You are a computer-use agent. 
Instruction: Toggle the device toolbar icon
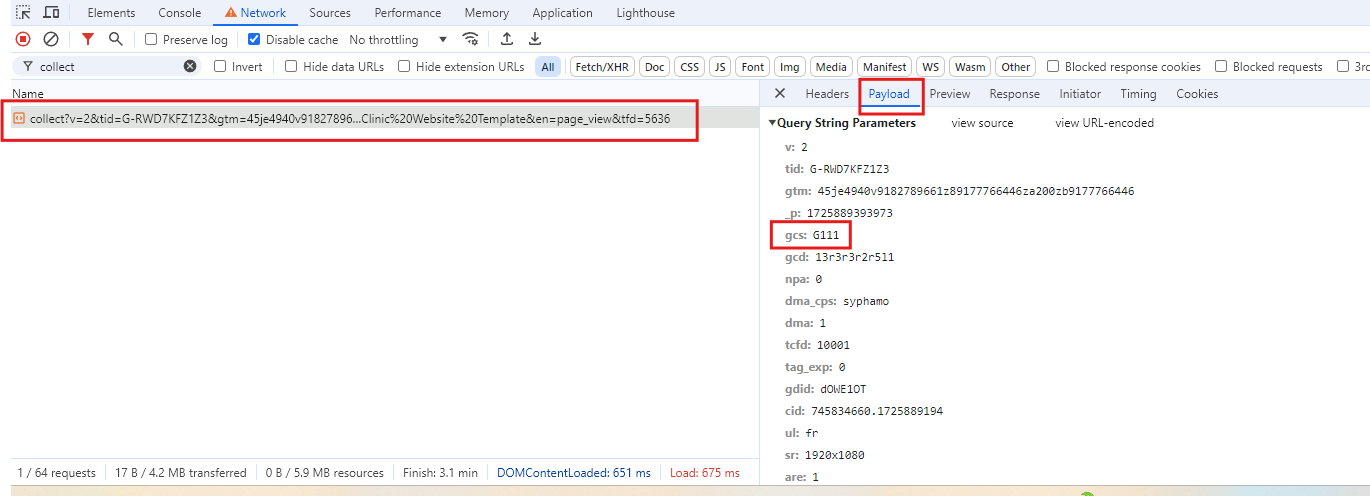pos(51,13)
